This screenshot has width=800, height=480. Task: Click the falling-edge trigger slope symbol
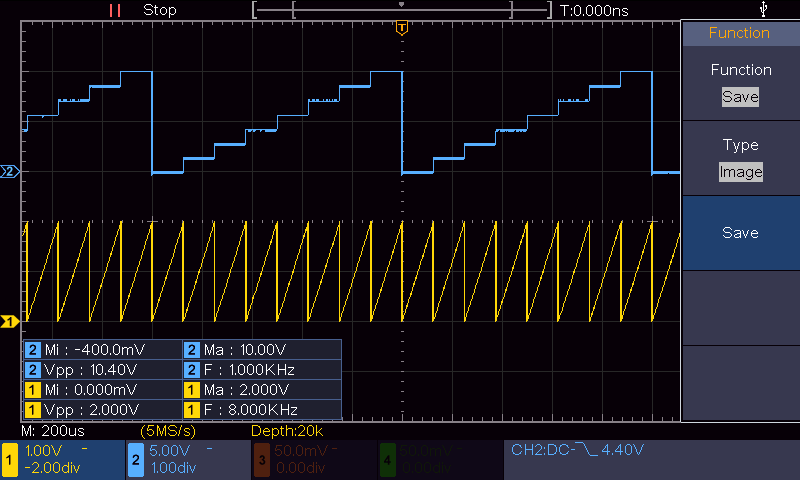click(585, 449)
